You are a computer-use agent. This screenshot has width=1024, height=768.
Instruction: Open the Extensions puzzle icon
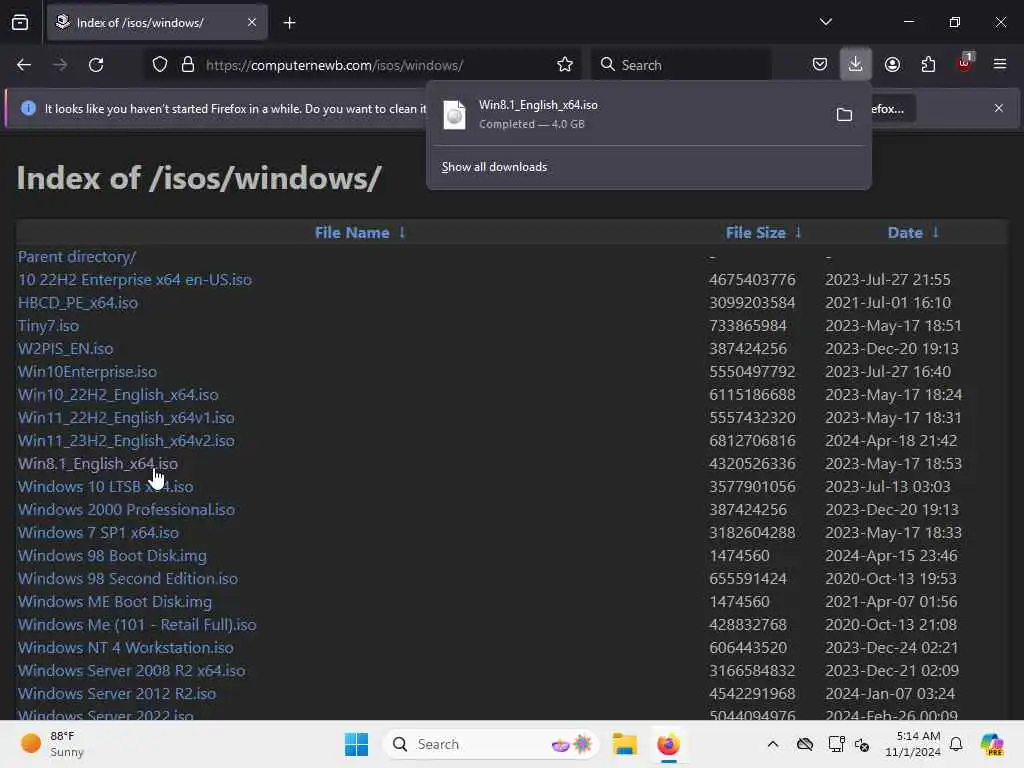coord(928,65)
